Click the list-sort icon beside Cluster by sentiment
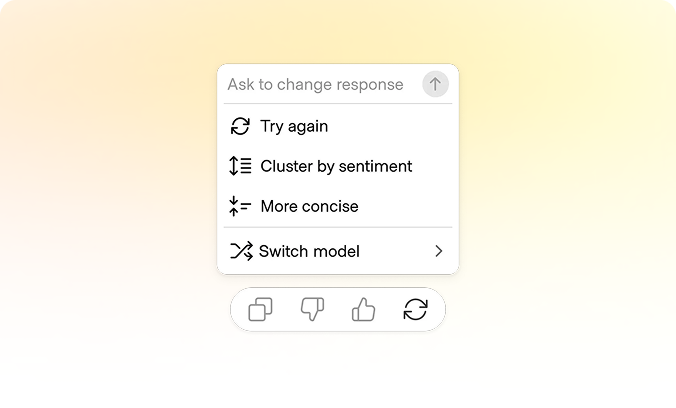Screen dimensions: 676x408 click(240, 166)
